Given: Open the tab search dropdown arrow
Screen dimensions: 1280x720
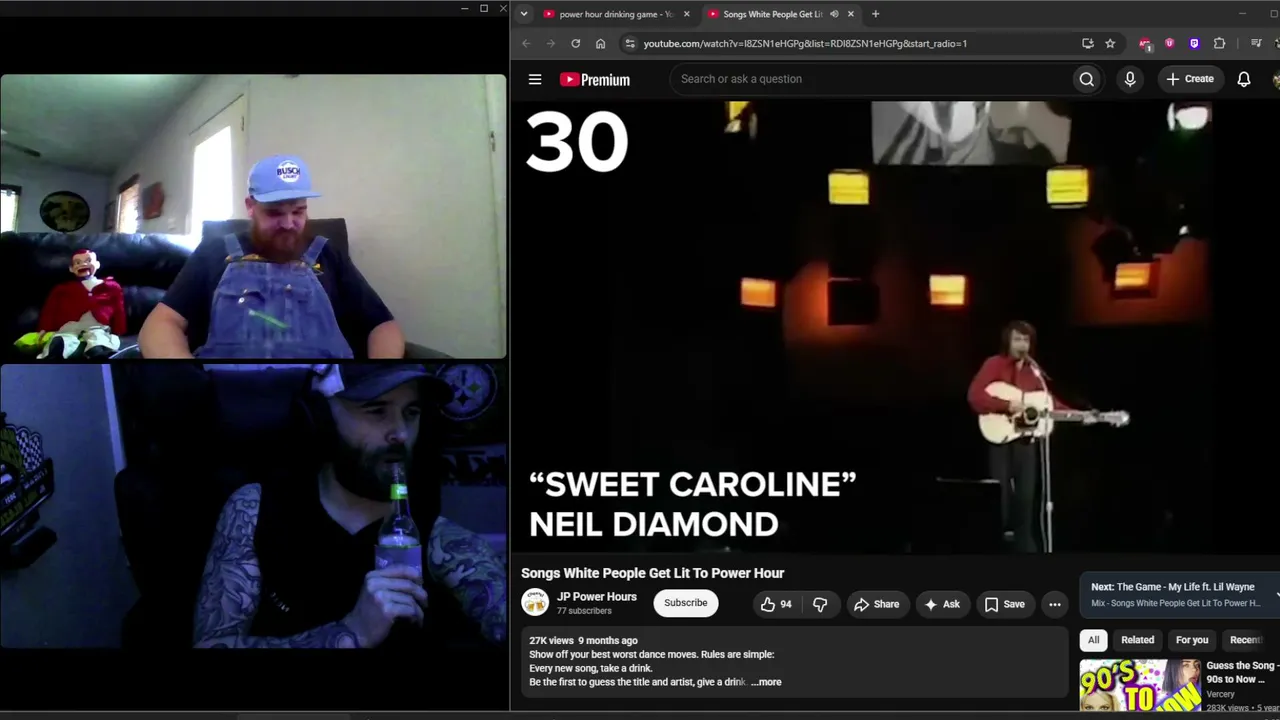Looking at the screenshot, I should tap(524, 14).
